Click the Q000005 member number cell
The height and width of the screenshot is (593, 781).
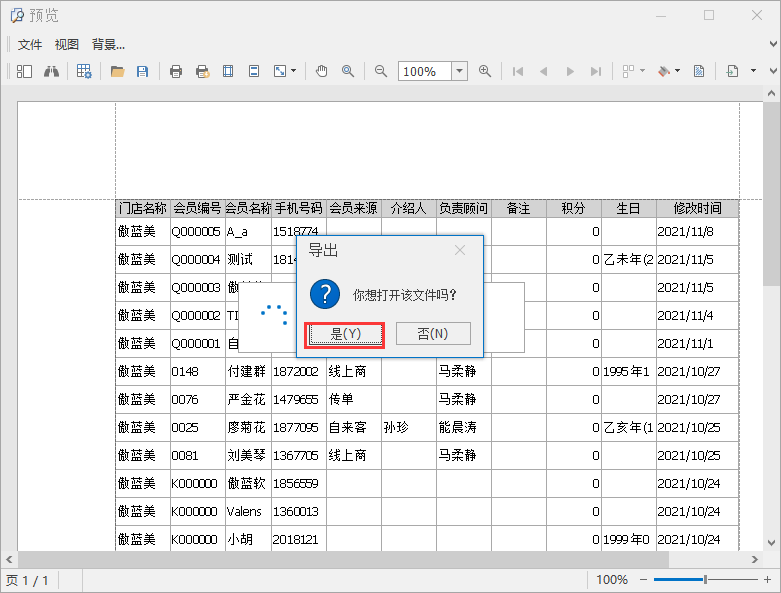pyautogui.click(x=197, y=232)
